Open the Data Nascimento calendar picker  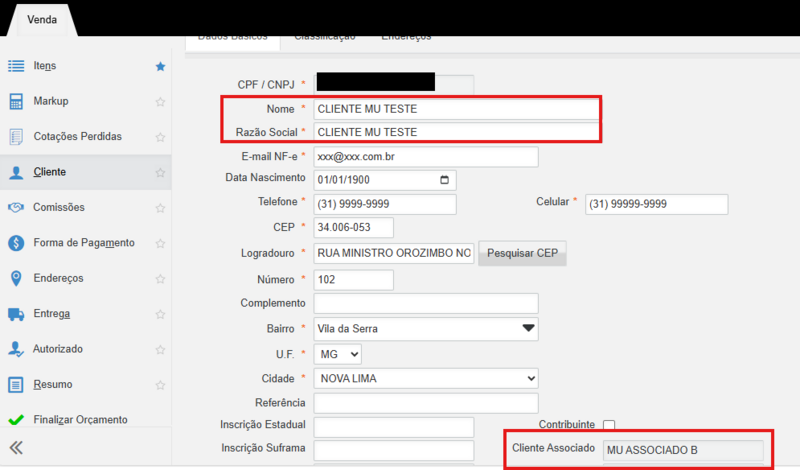pyautogui.click(x=445, y=181)
